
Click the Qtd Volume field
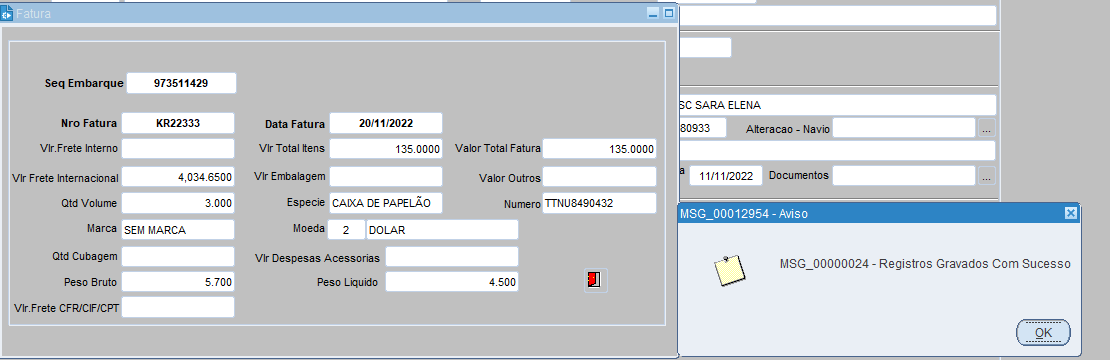click(178, 203)
